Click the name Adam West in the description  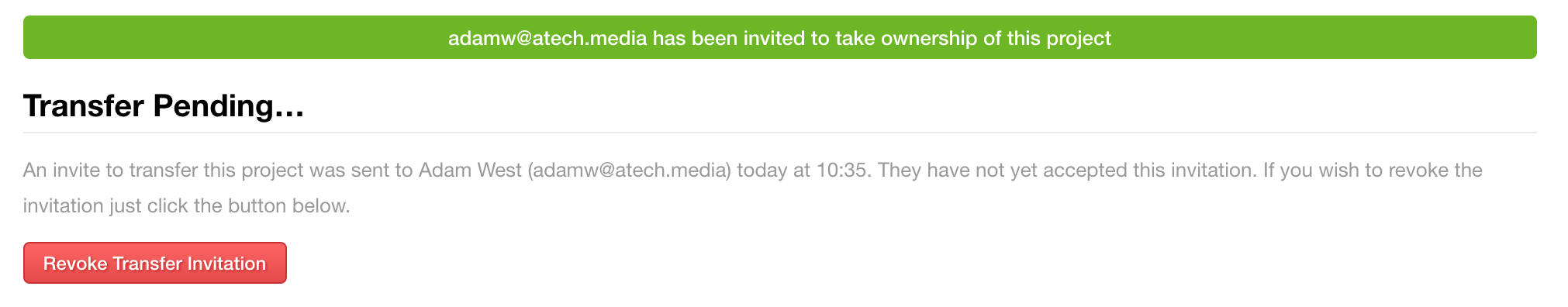[470, 170]
